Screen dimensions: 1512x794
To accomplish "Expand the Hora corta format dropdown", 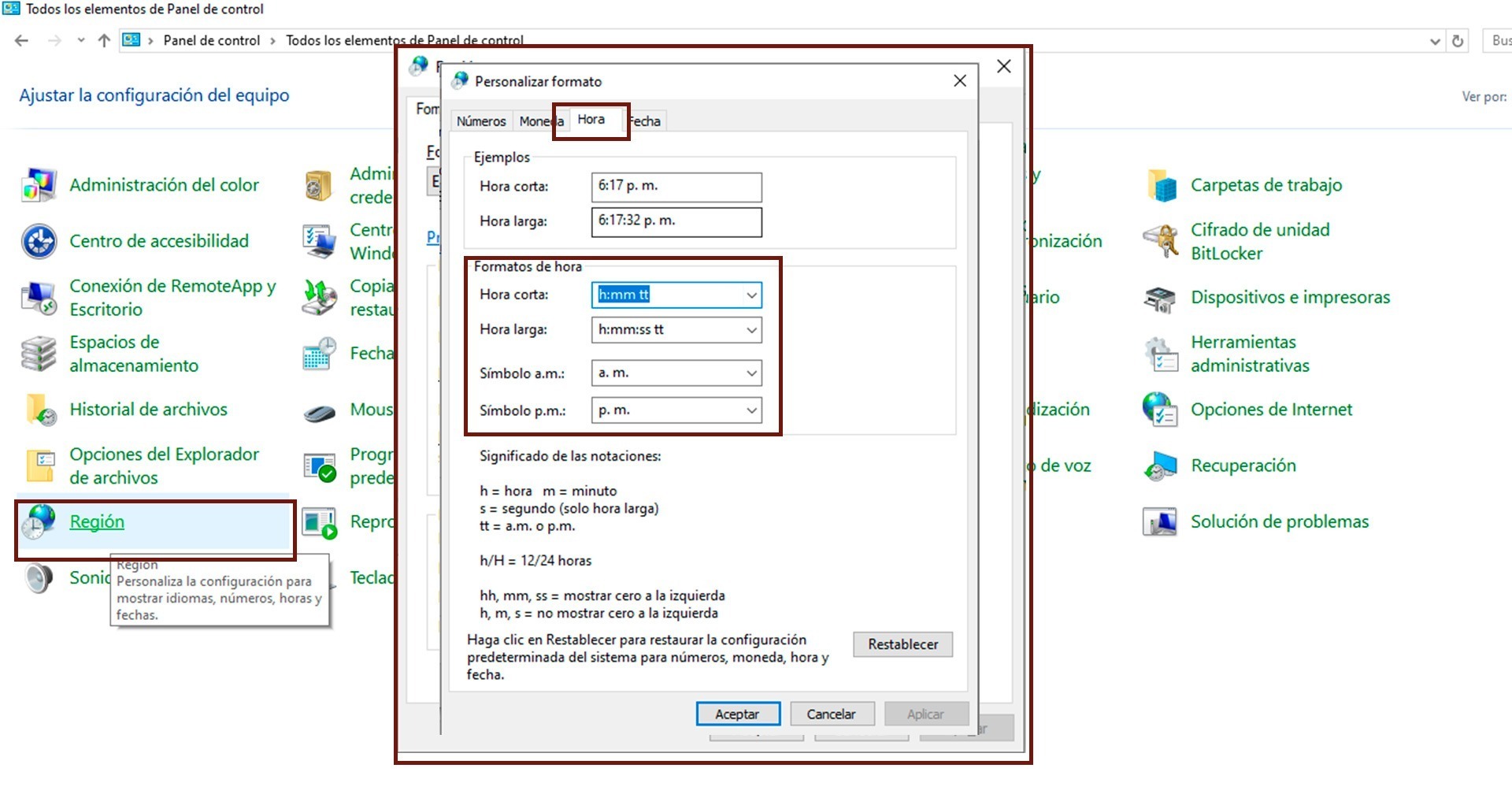I will coord(751,295).
